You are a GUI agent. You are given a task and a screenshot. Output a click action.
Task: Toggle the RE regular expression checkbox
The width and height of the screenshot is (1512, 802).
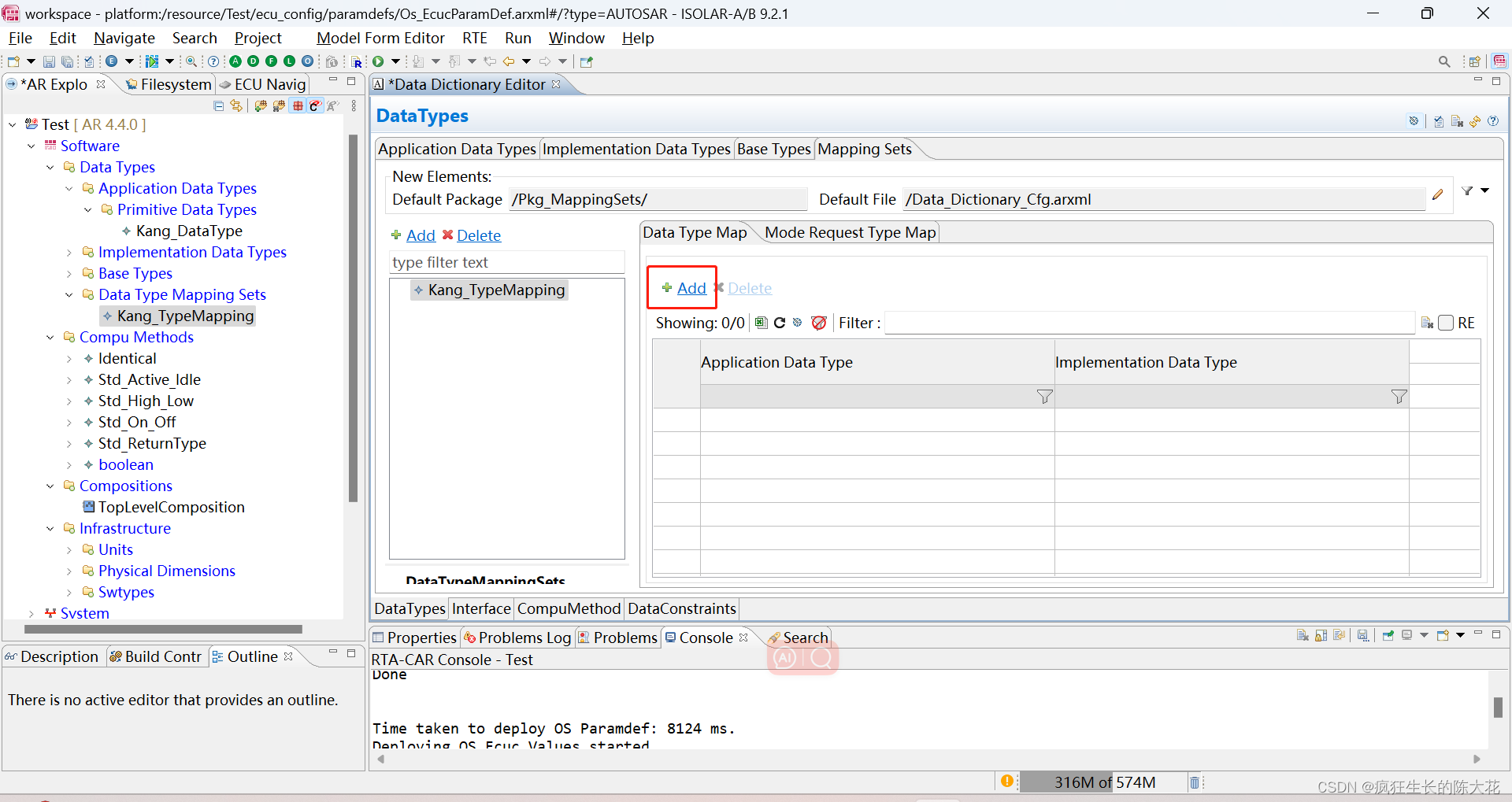click(1446, 323)
